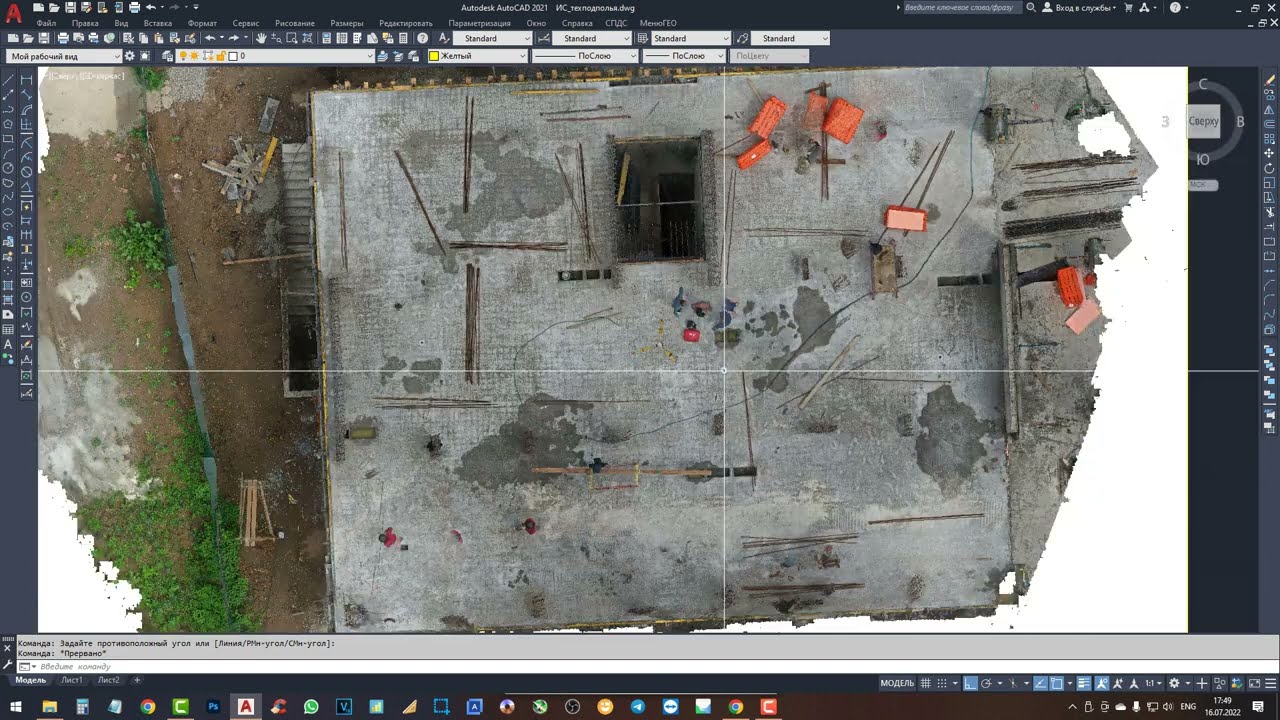Toggle the MODEL space button in status bar
Viewport: 1280px width, 720px height.
pyautogui.click(x=897, y=683)
